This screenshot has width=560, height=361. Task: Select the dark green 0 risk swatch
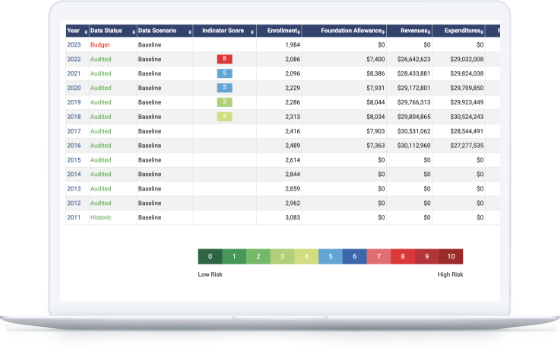tap(210, 256)
